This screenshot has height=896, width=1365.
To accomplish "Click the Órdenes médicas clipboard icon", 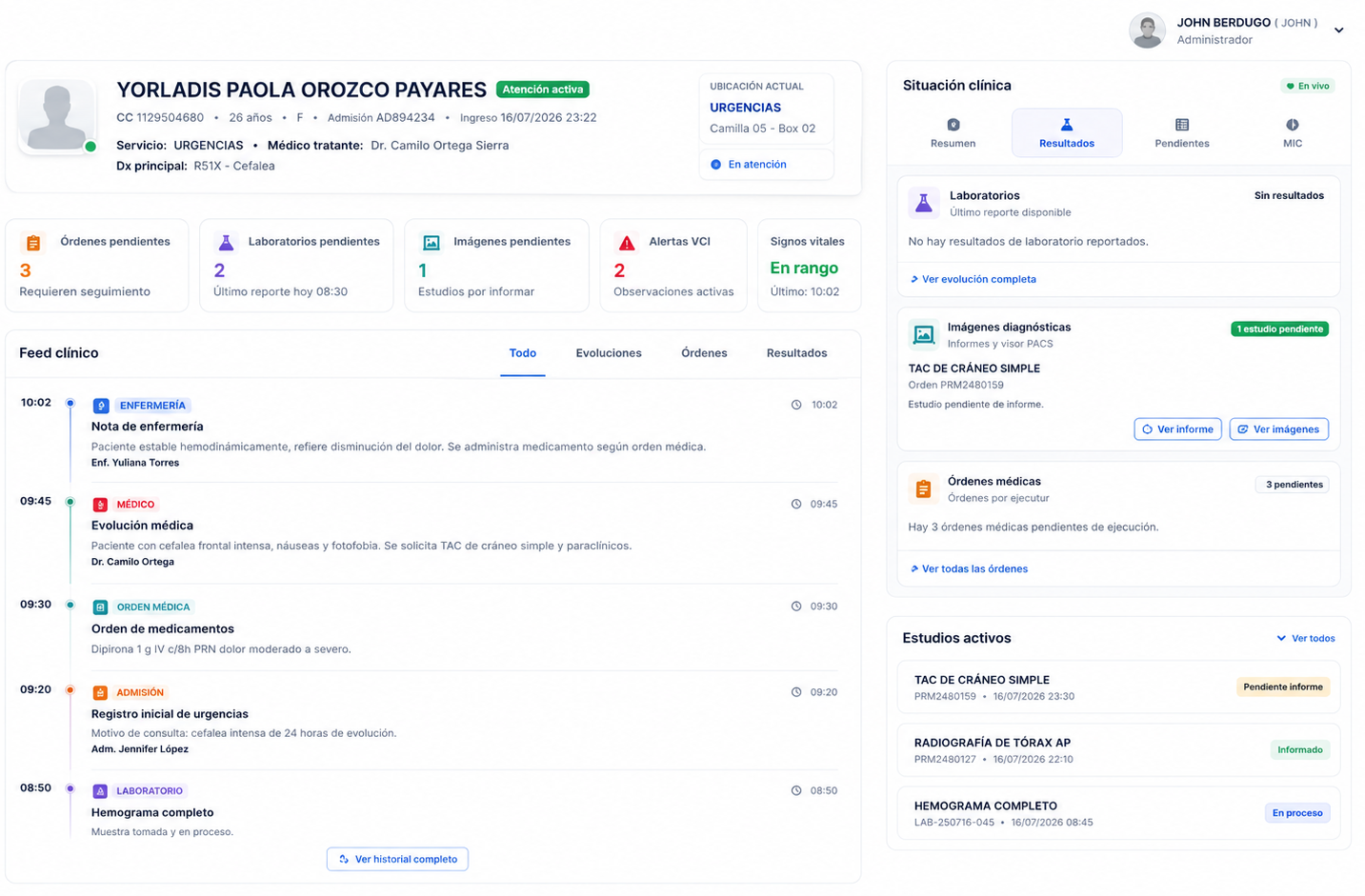I will [x=923, y=488].
